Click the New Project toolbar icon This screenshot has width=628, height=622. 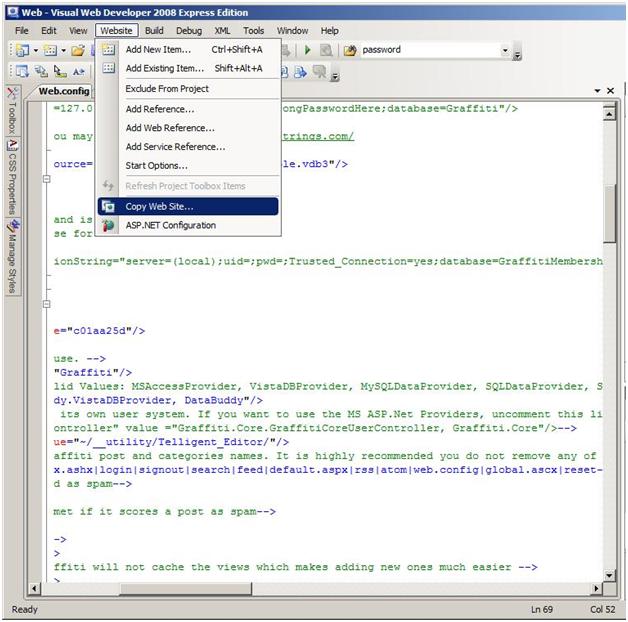22,50
